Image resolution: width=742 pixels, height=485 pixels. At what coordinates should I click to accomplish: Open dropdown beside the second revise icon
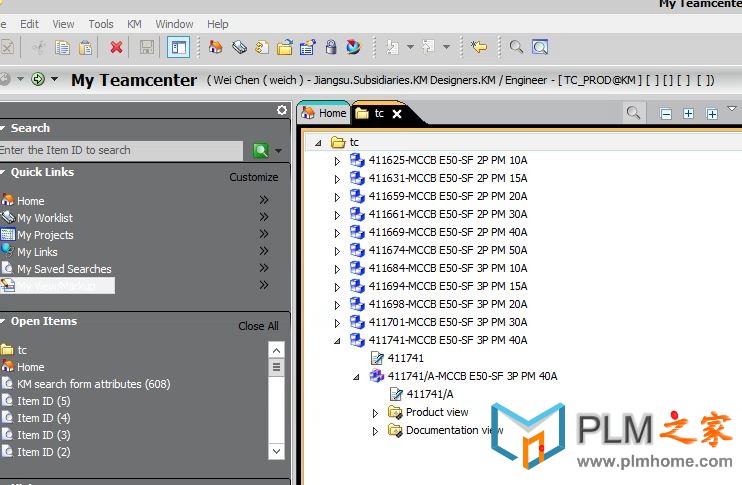pos(446,47)
